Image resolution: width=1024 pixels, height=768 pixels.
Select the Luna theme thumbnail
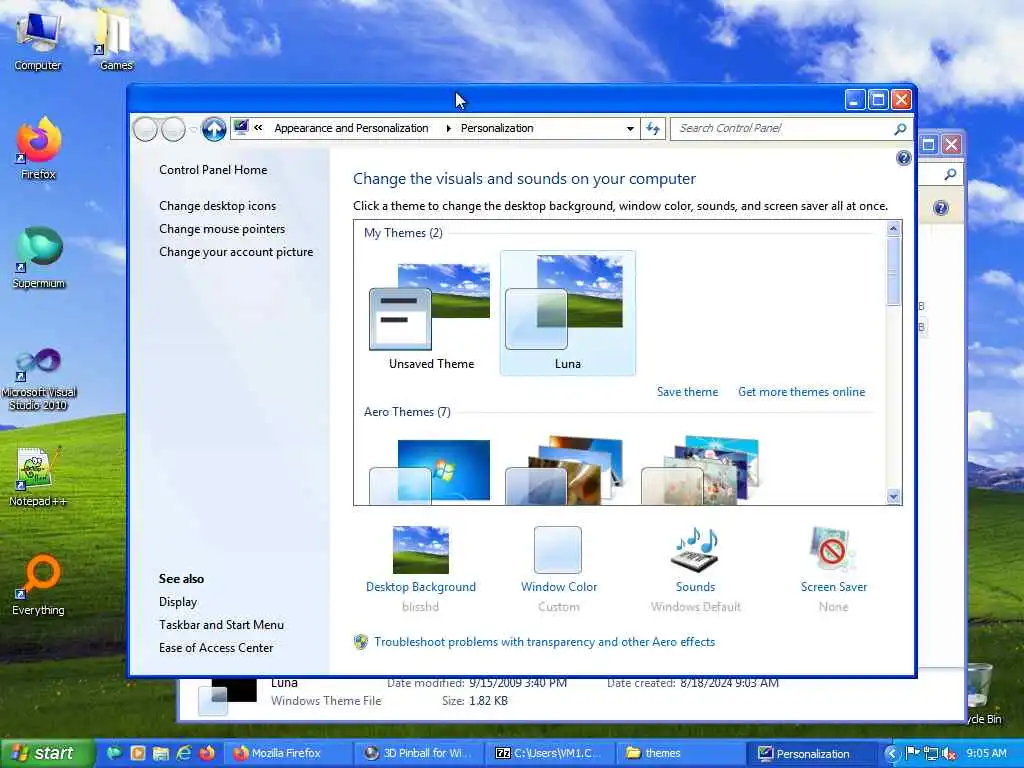pyautogui.click(x=568, y=313)
